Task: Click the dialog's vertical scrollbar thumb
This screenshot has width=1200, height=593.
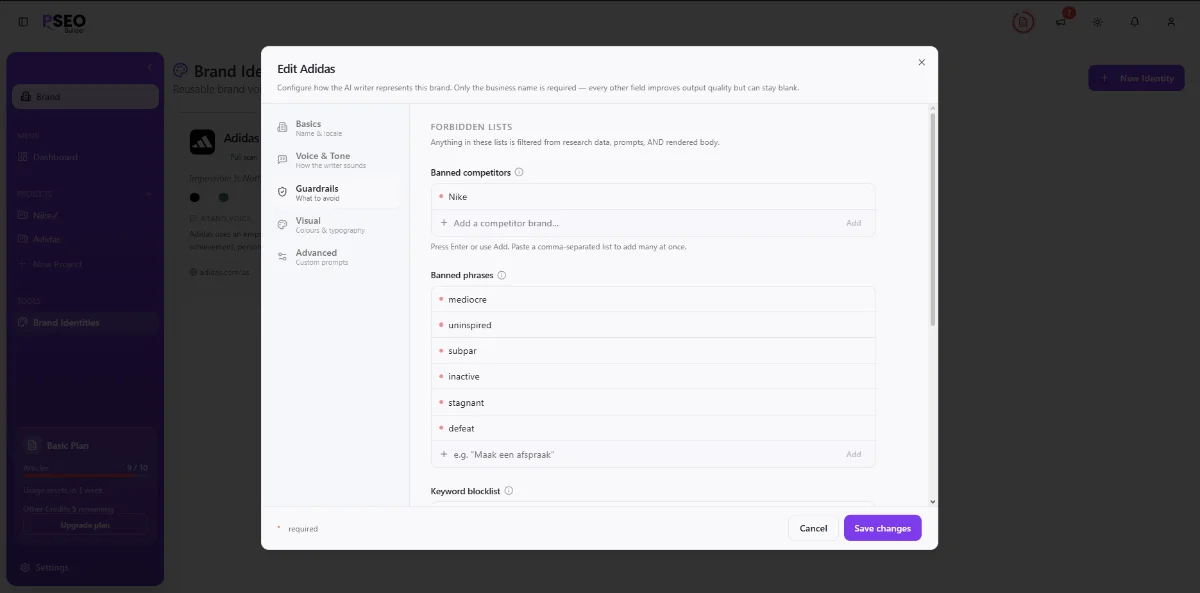Action: (x=933, y=220)
